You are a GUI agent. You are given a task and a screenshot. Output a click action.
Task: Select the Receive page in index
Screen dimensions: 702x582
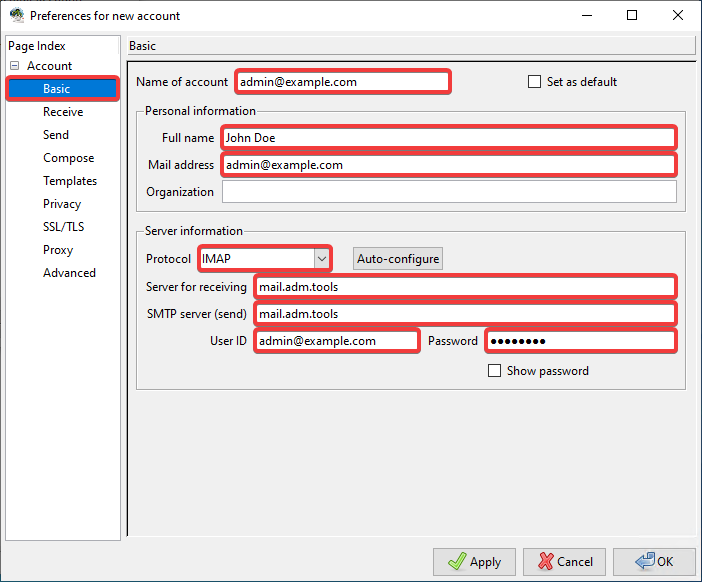tap(63, 112)
